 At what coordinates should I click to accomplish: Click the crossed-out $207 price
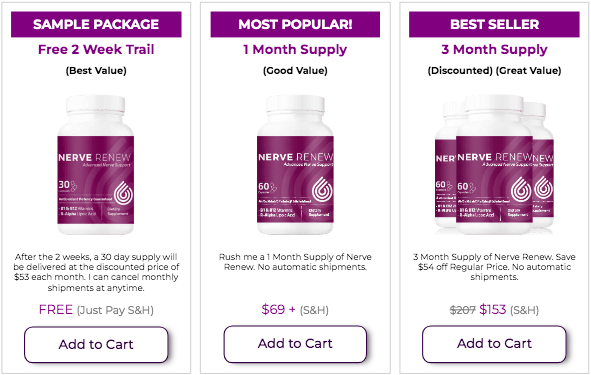pyautogui.click(x=463, y=310)
